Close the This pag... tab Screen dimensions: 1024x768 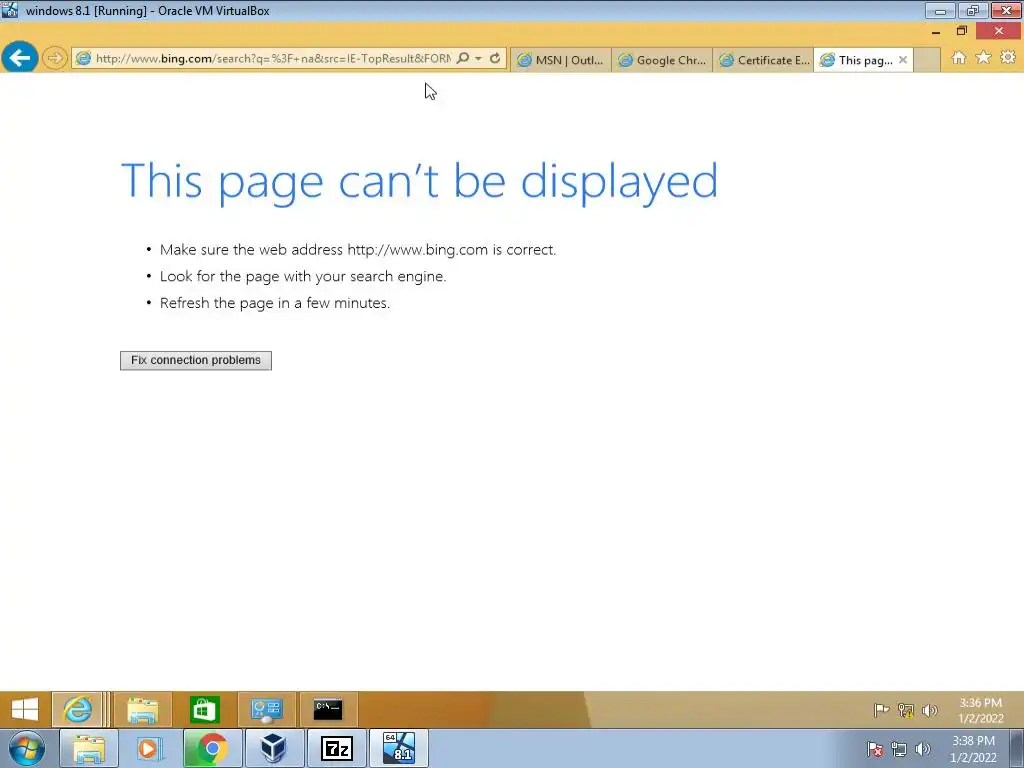(x=903, y=60)
